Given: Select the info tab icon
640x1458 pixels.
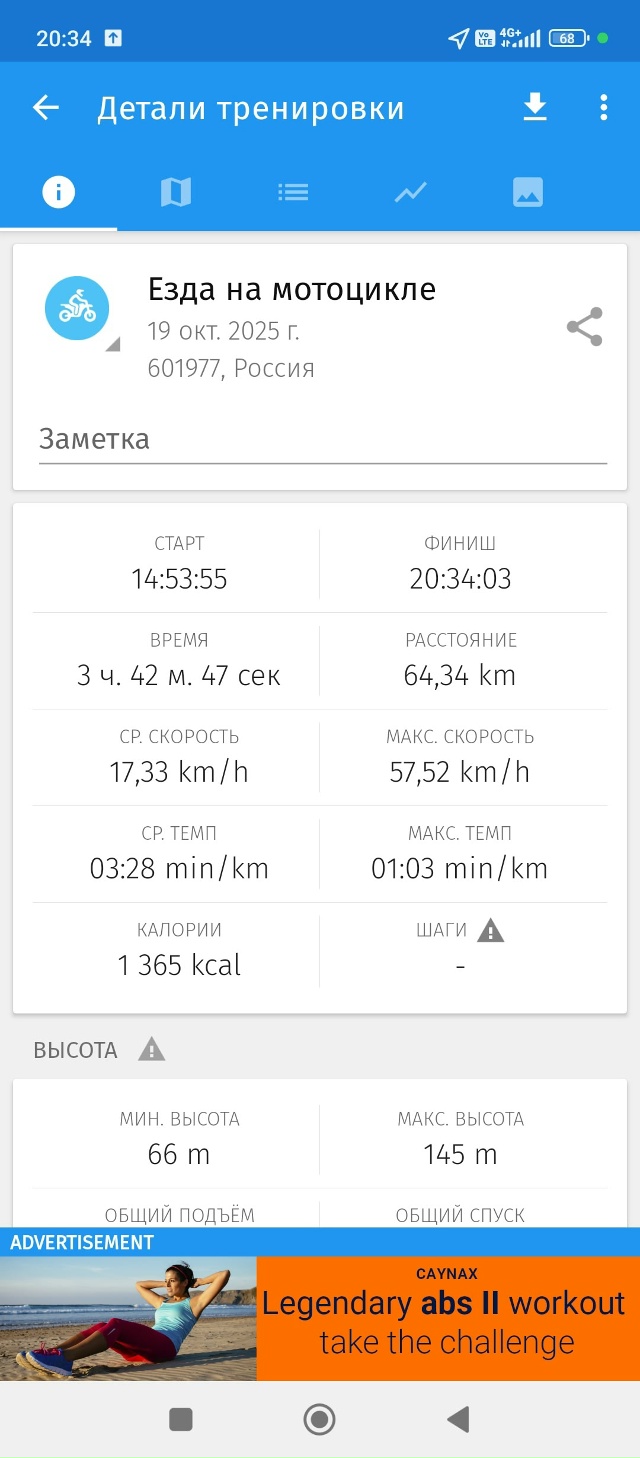Looking at the screenshot, I should (x=57, y=191).
